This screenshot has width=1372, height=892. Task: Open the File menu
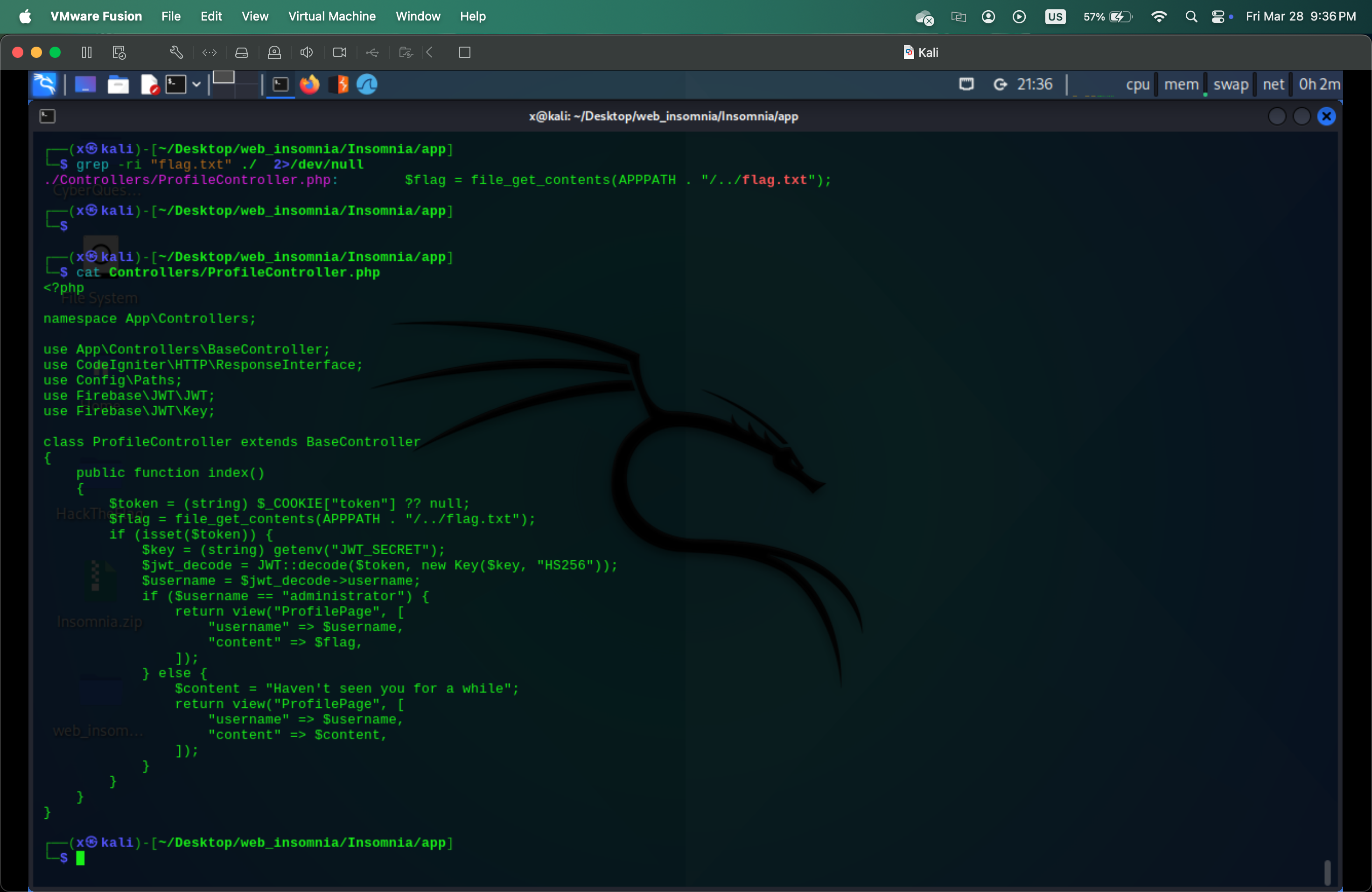(171, 16)
